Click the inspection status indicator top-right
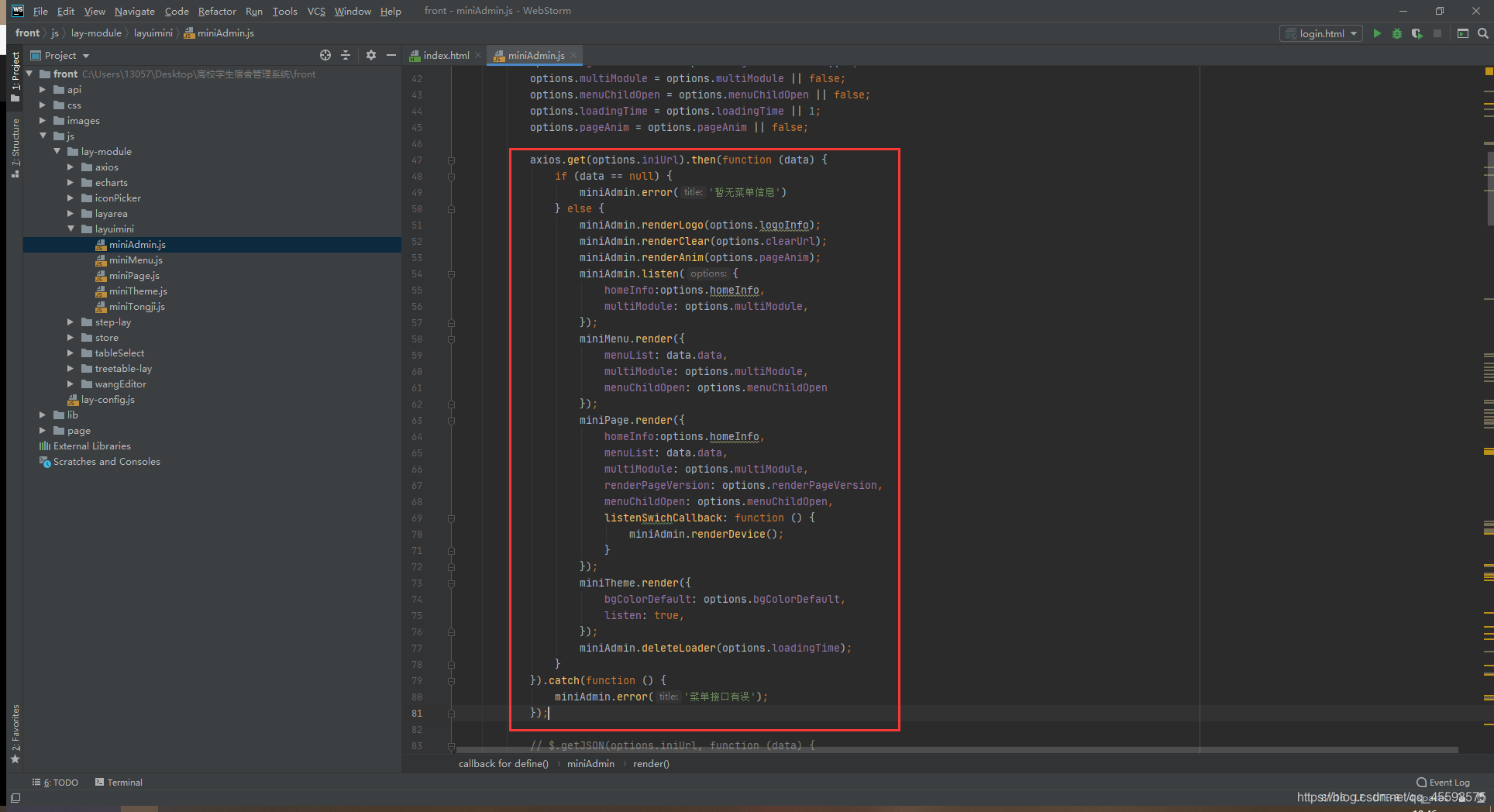1494x812 pixels. [1489, 72]
